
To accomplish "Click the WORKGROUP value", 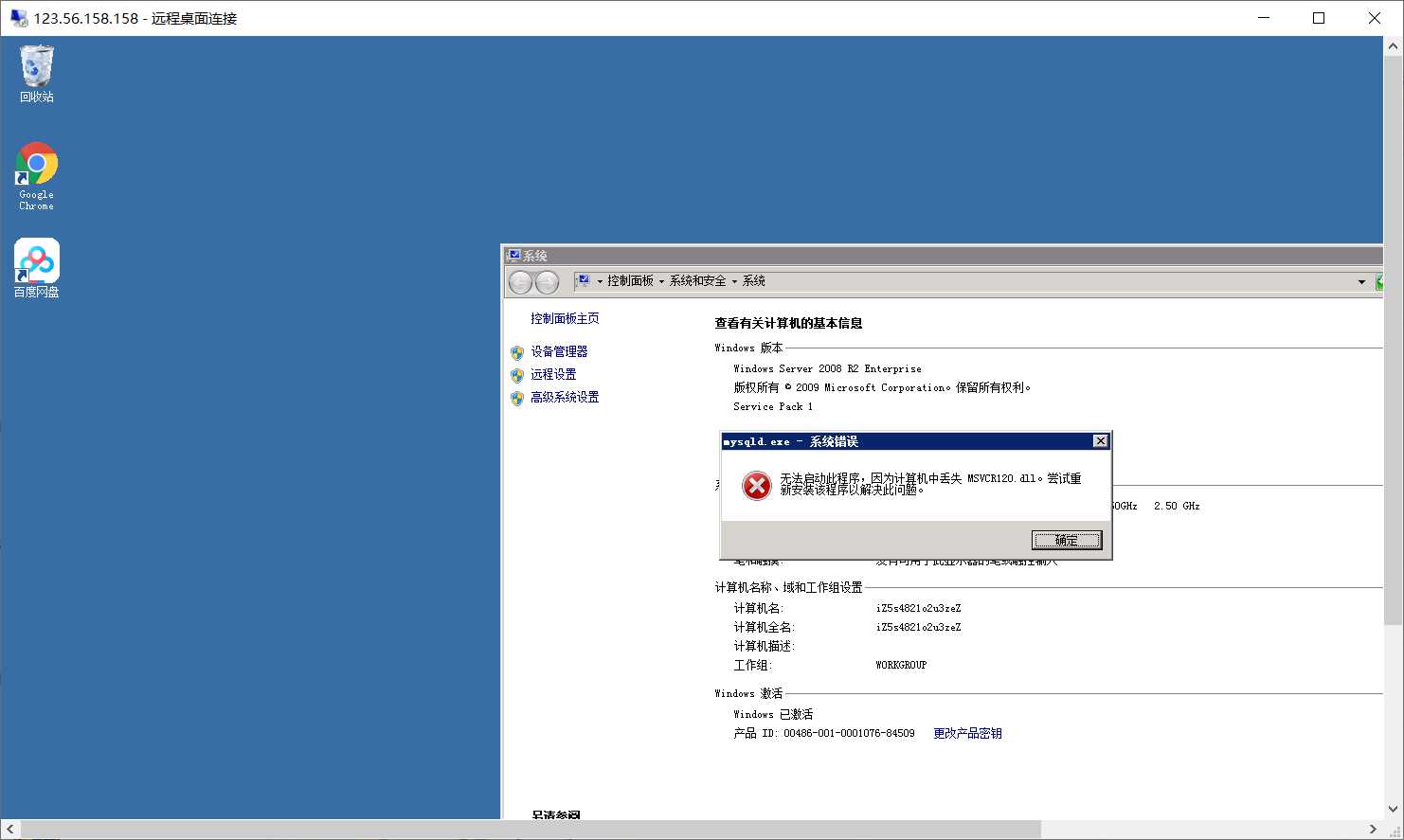I will coord(901,665).
